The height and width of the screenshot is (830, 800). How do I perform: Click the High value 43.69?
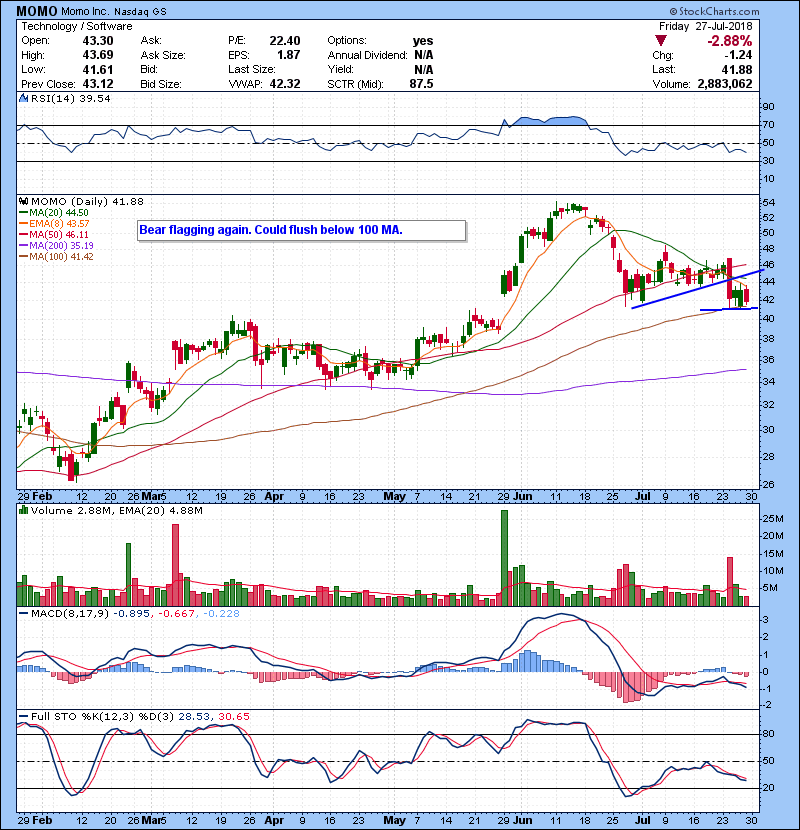pos(98,55)
